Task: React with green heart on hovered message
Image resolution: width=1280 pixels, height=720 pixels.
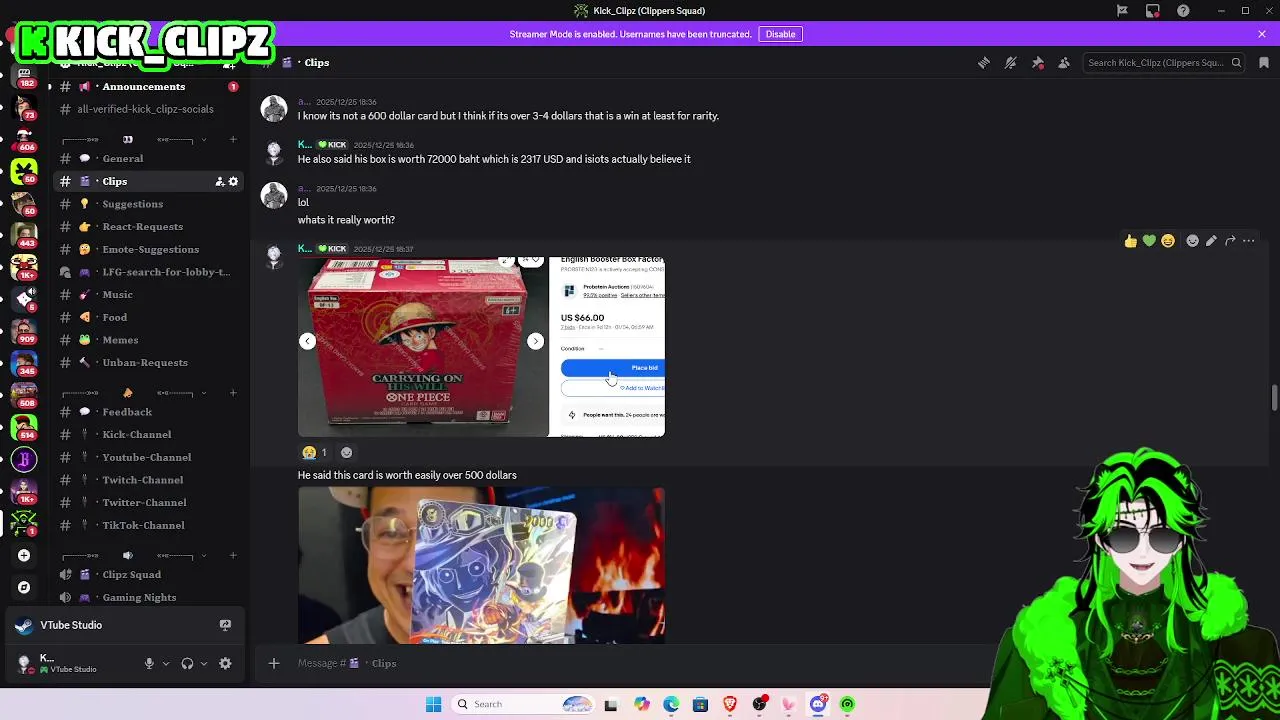Action: tap(1149, 241)
